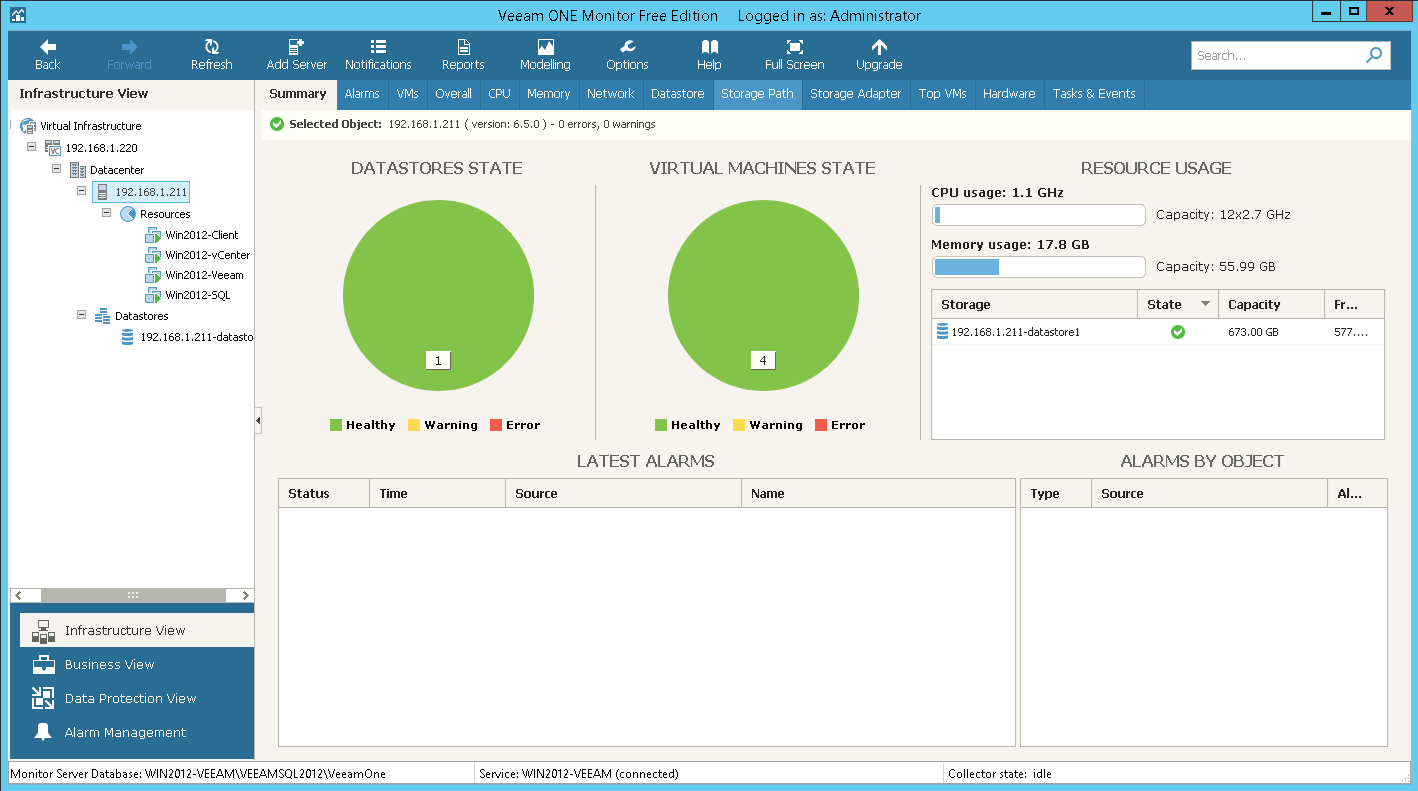
Task: Open the Network tab
Action: click(610, 94)
